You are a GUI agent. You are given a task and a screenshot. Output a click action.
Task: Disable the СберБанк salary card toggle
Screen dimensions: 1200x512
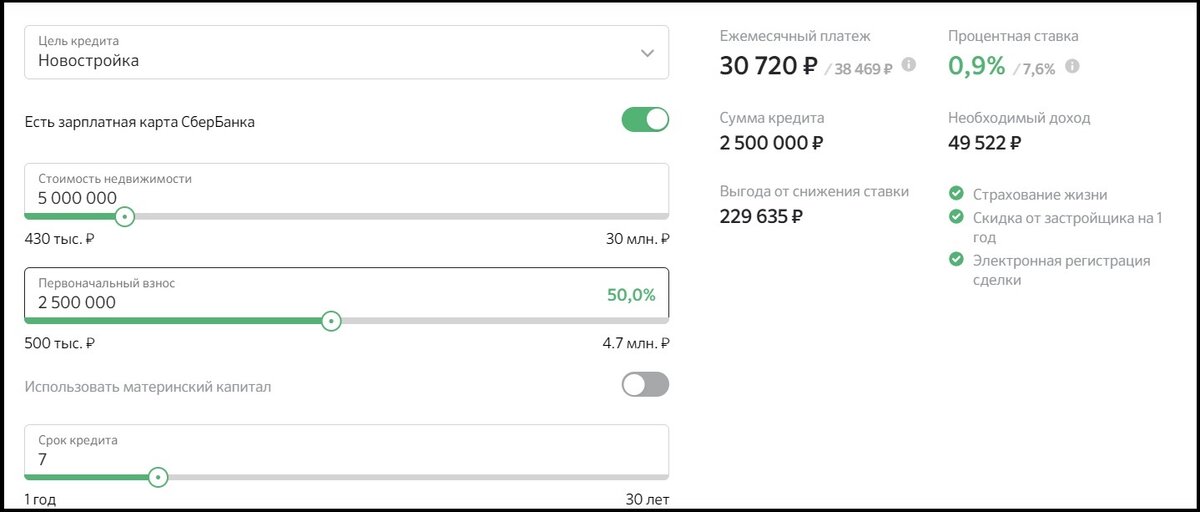(645, 120)
